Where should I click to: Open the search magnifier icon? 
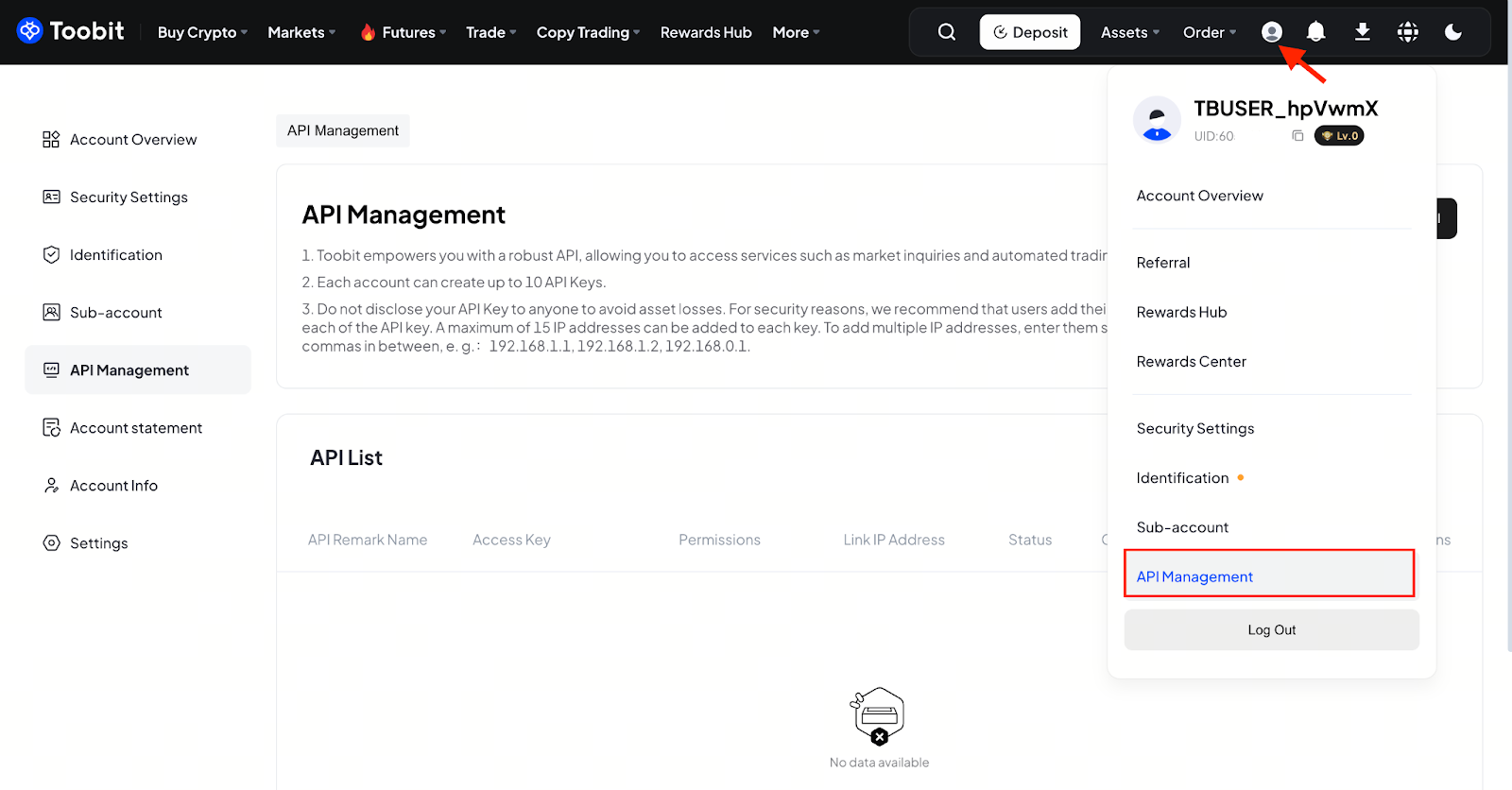[x=946, y=32]
